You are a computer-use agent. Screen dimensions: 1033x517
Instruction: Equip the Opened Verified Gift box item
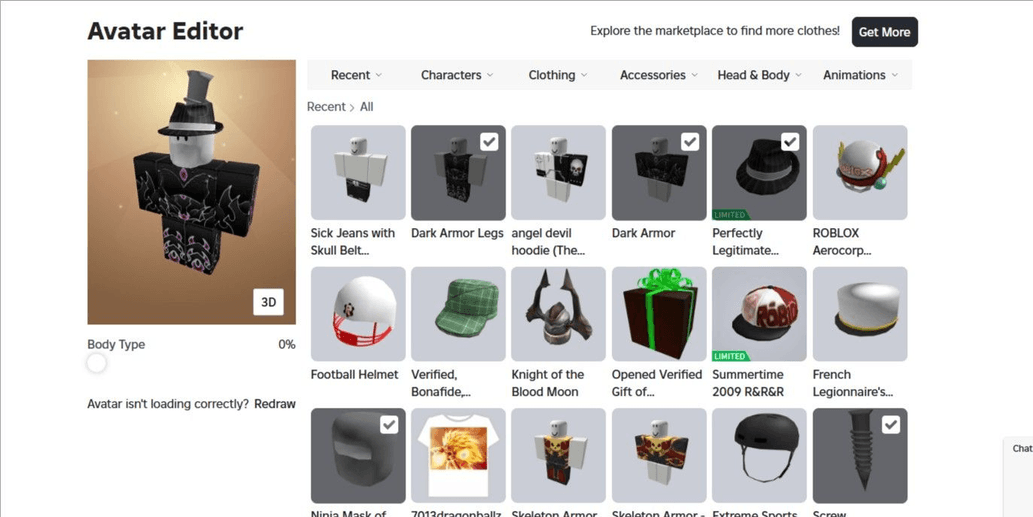tap(659, 314)
